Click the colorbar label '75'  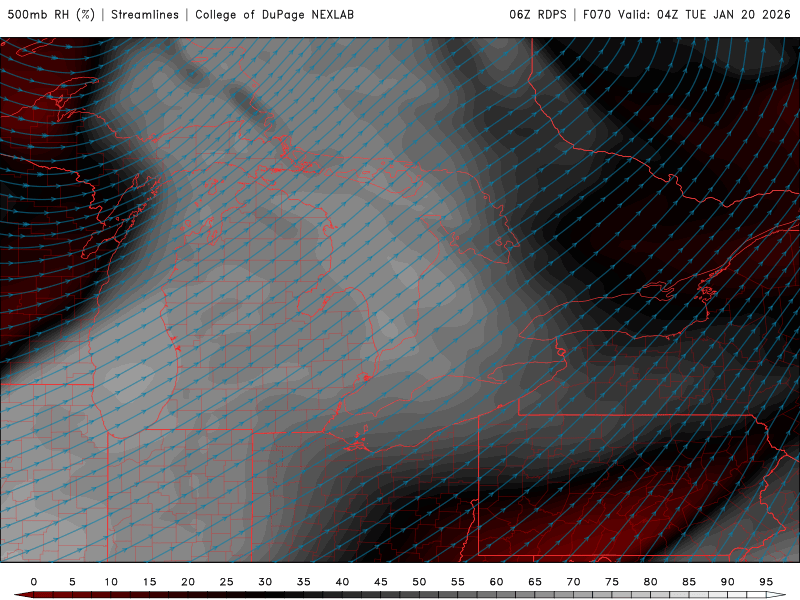click(x=612, y=582)
